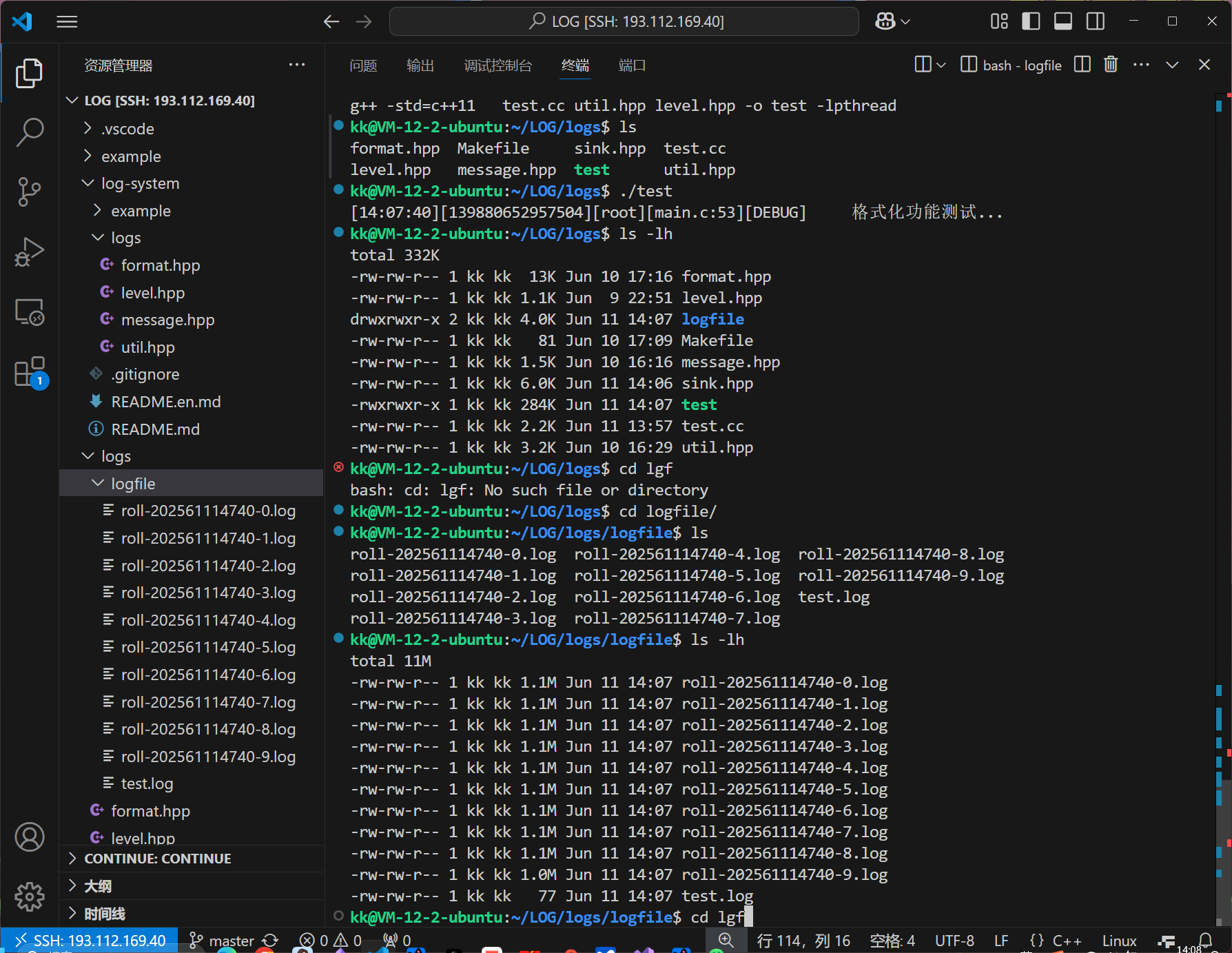Open the Search view in the activity bar

[29, 132]
